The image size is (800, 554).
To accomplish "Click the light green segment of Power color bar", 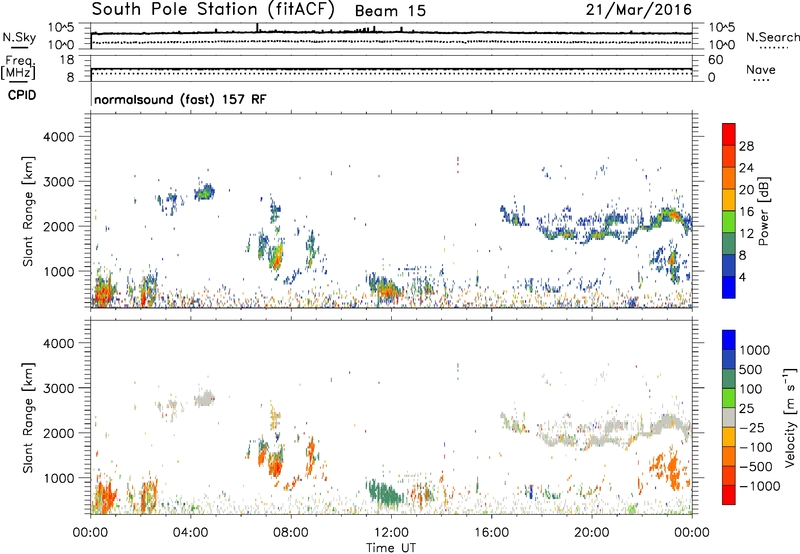I will coord(729,222).
